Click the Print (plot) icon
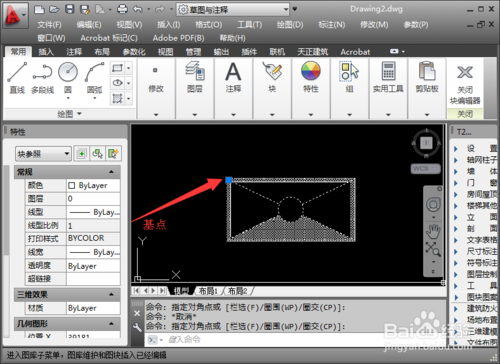Image resolution: width=500 pixels, height=364 pixels. tap(122, 9)
